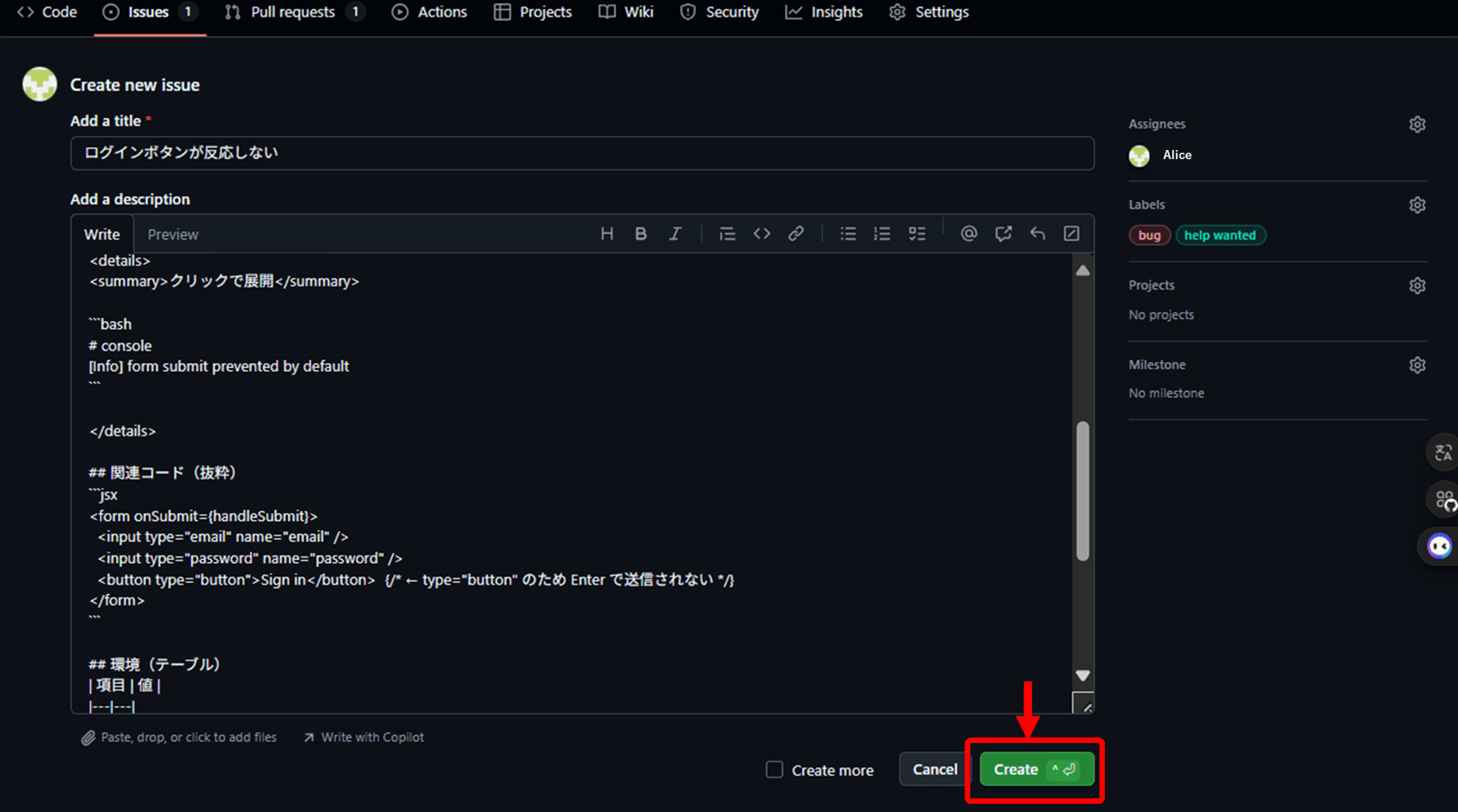
Task: Click the '<form onSubmit={handleSubmit}>' line
Action: pos(203,516)
